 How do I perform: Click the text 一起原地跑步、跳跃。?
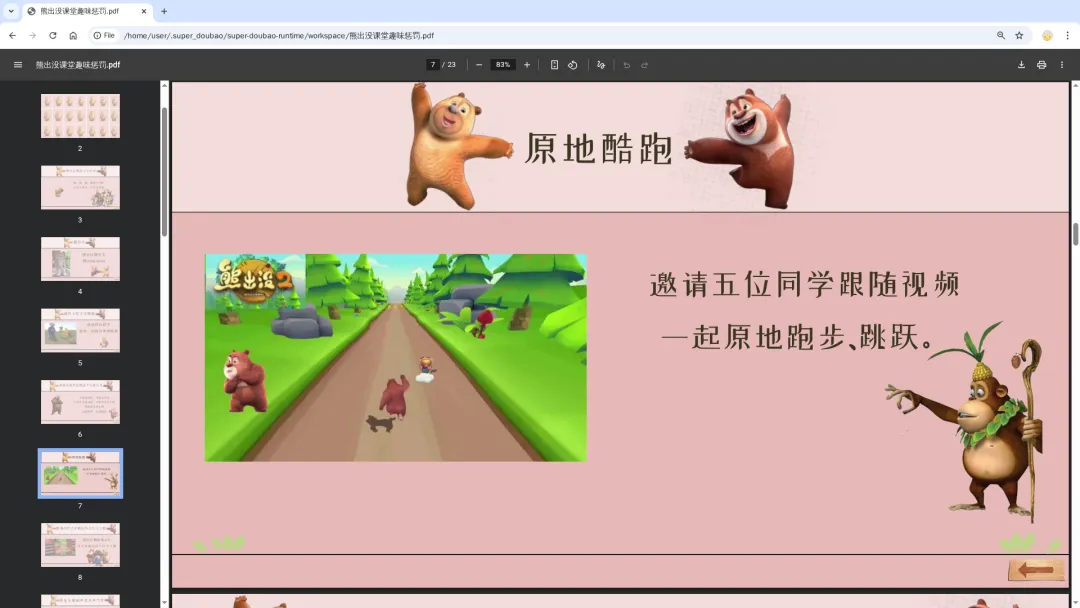coord(799,337)
